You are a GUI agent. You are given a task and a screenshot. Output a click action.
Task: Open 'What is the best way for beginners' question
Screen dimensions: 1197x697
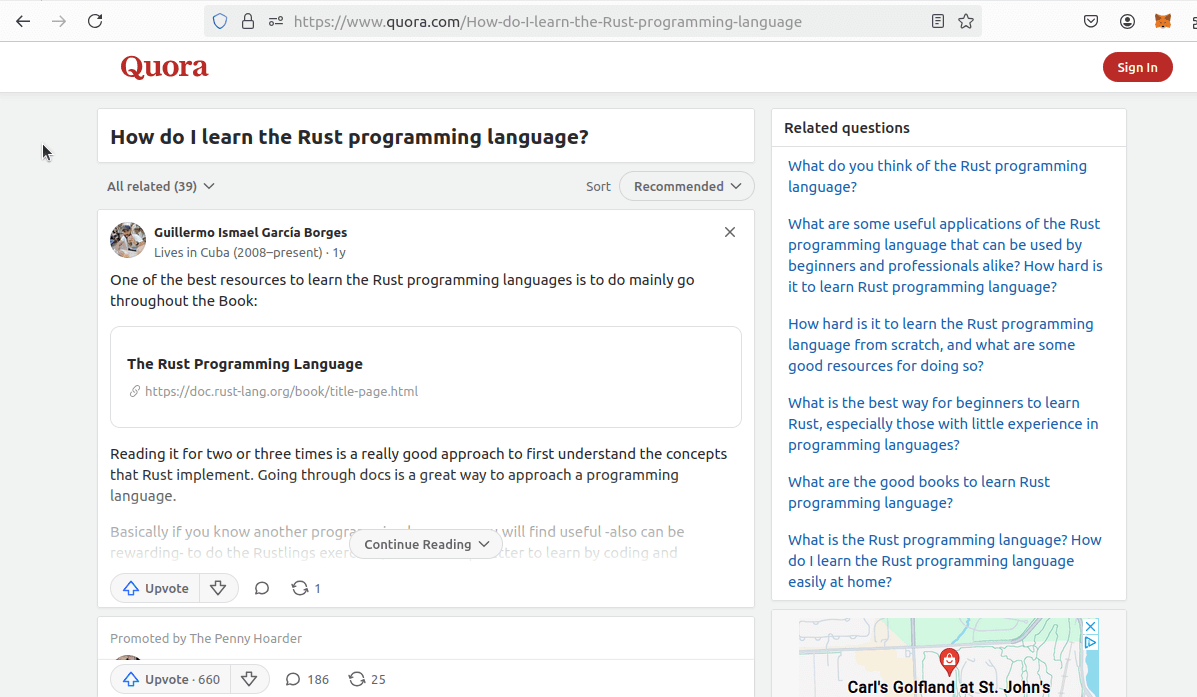click(x=943, y=424)
